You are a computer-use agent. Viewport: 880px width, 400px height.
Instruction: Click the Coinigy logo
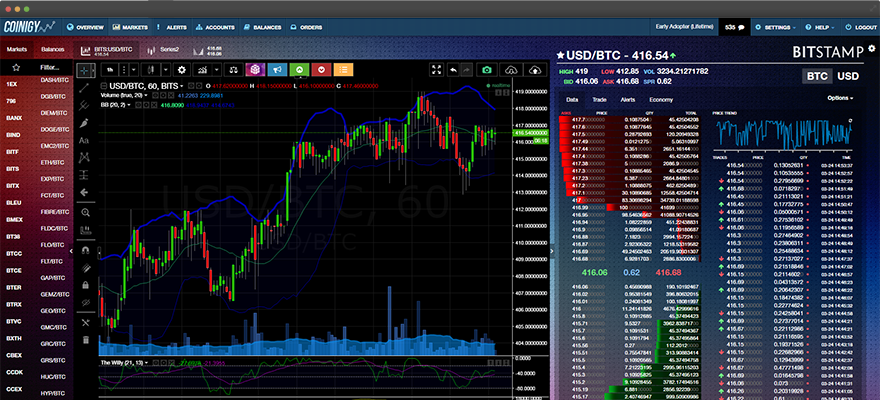29,26
